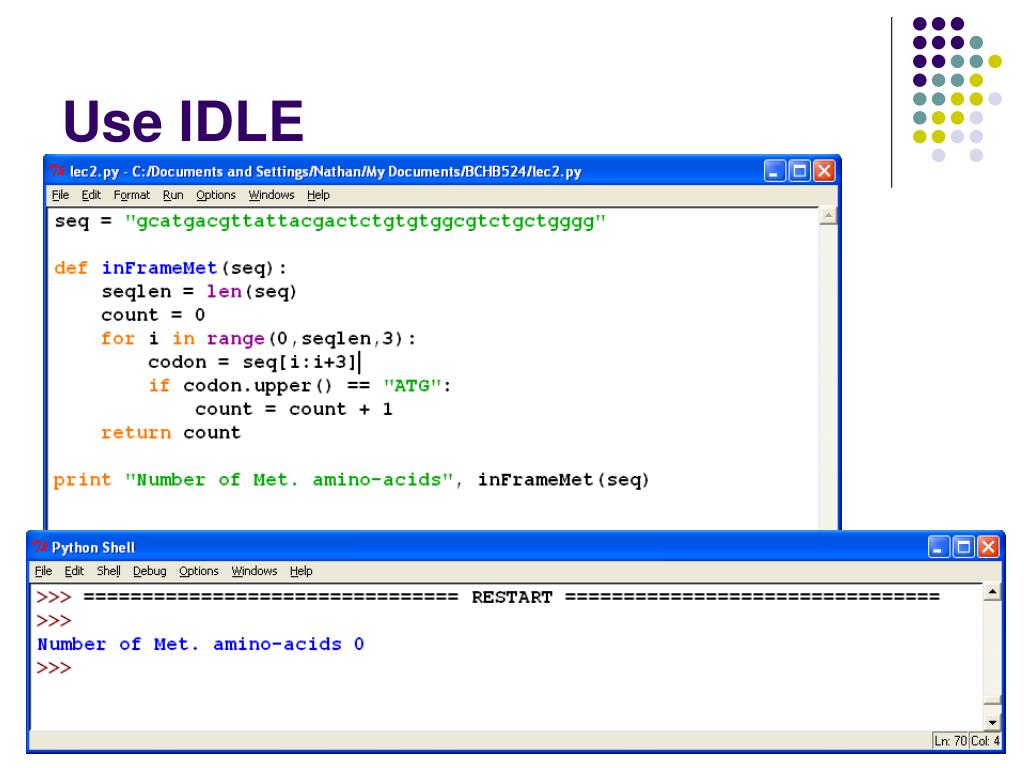Open Shell menu in Python Shell

pyautogui.click(x=108, y=571)
